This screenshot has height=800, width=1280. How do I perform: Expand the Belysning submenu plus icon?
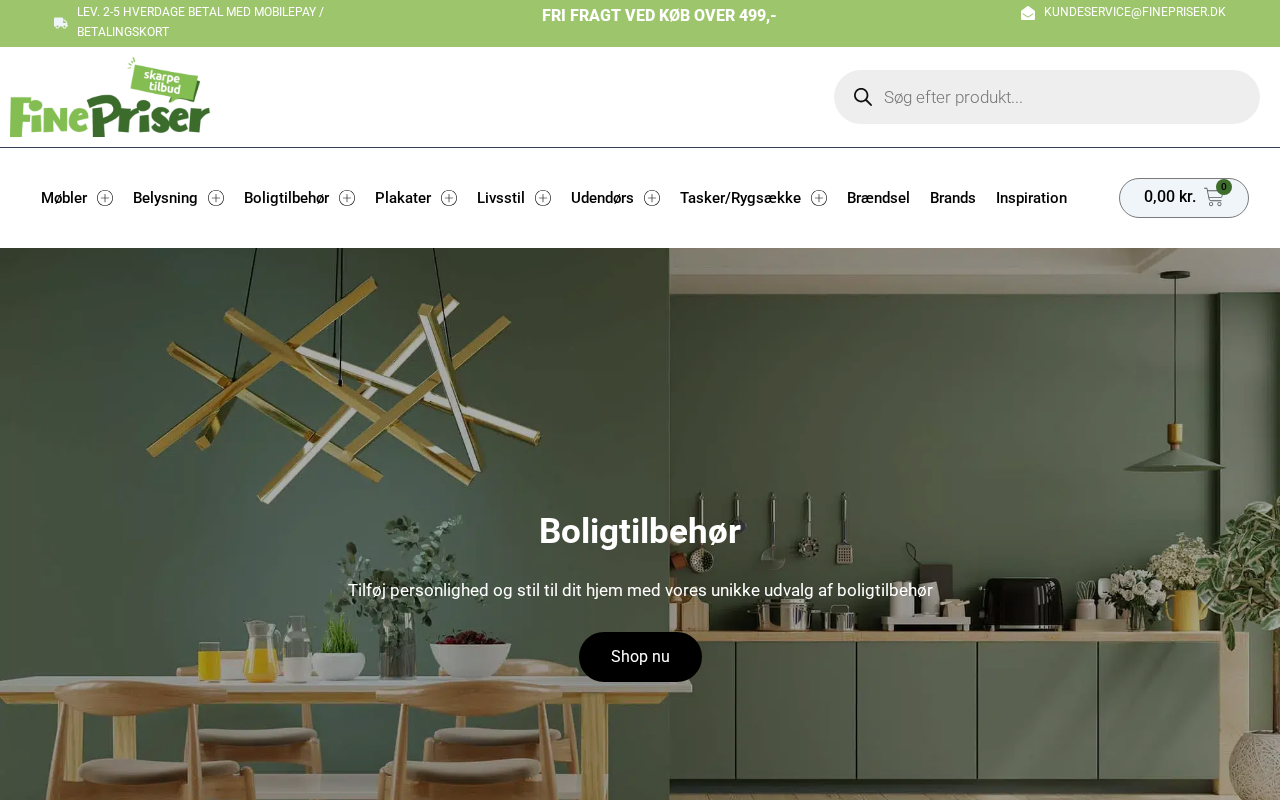216,198
